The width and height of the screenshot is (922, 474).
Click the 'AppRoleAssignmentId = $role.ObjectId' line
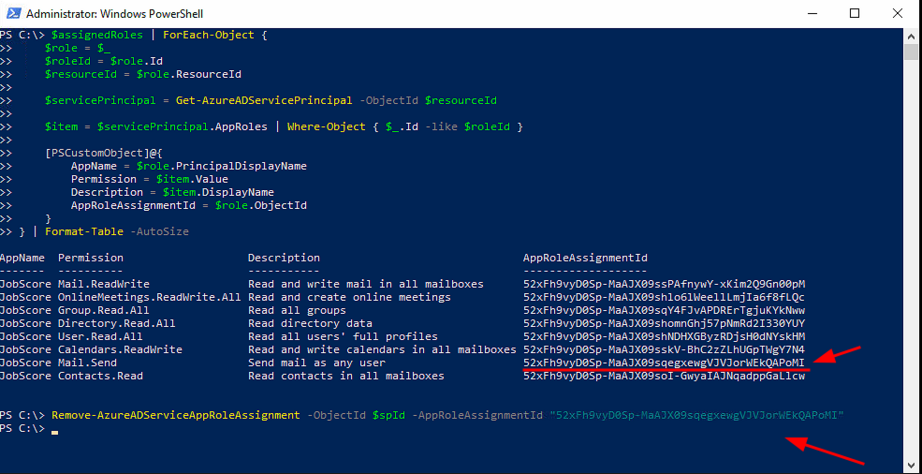189,205
